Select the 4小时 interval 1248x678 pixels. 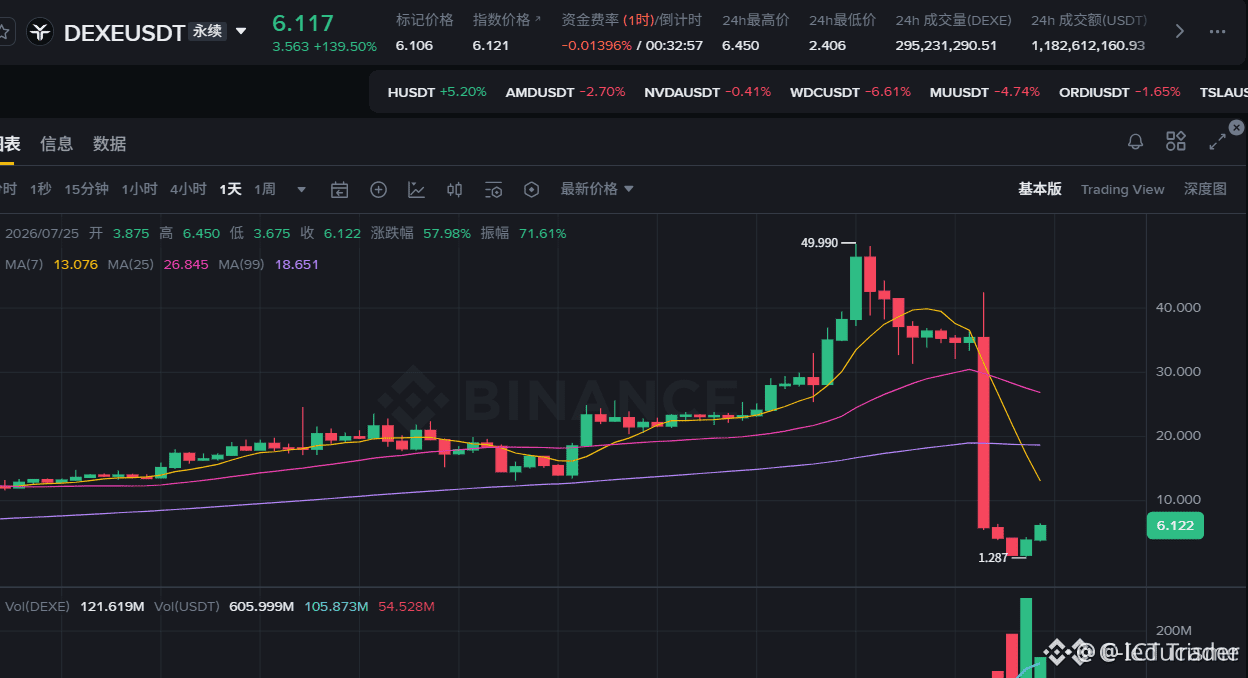tap(188, 189)
